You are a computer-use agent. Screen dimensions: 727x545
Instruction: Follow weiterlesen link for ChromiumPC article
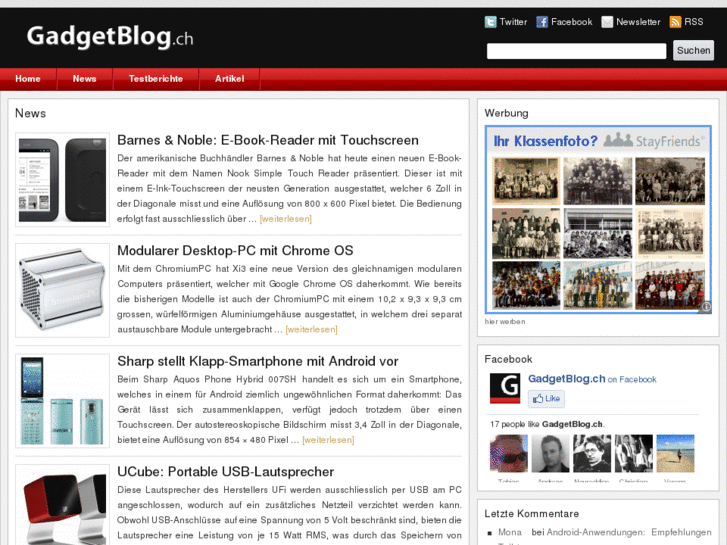tap(312, 329)
